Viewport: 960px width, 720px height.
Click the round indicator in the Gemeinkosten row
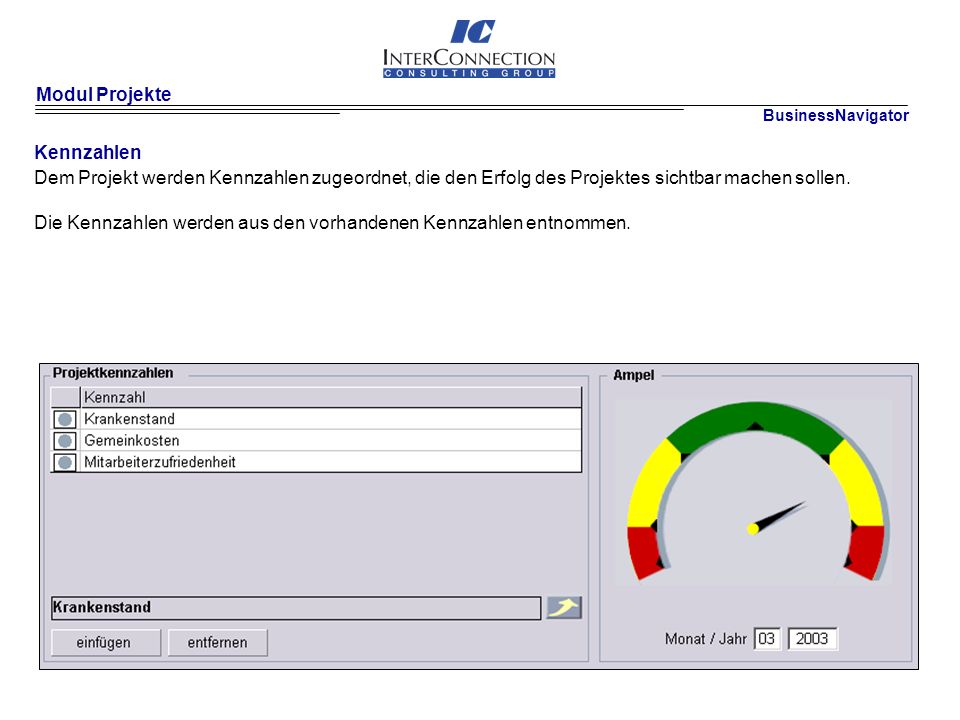[65, 441]
